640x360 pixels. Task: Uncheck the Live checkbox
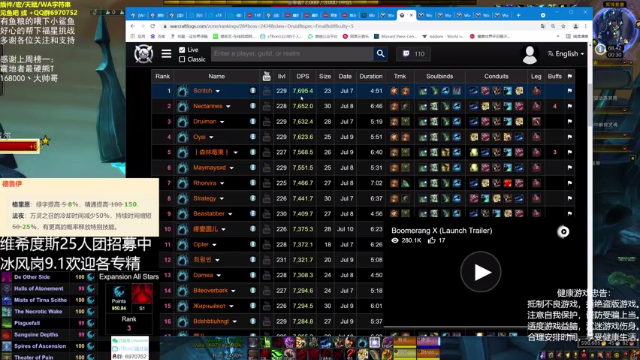[182, 50]
